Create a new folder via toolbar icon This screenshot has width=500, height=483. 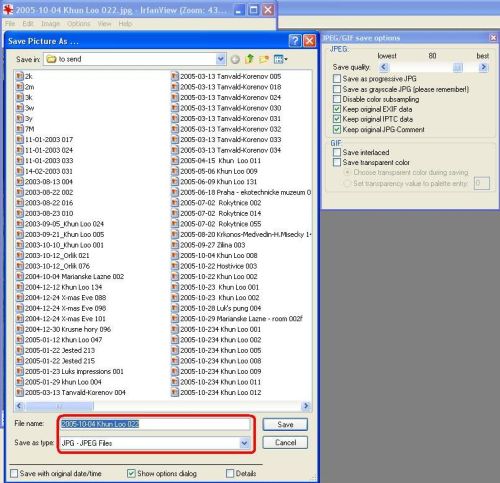[x=264, y=59]
